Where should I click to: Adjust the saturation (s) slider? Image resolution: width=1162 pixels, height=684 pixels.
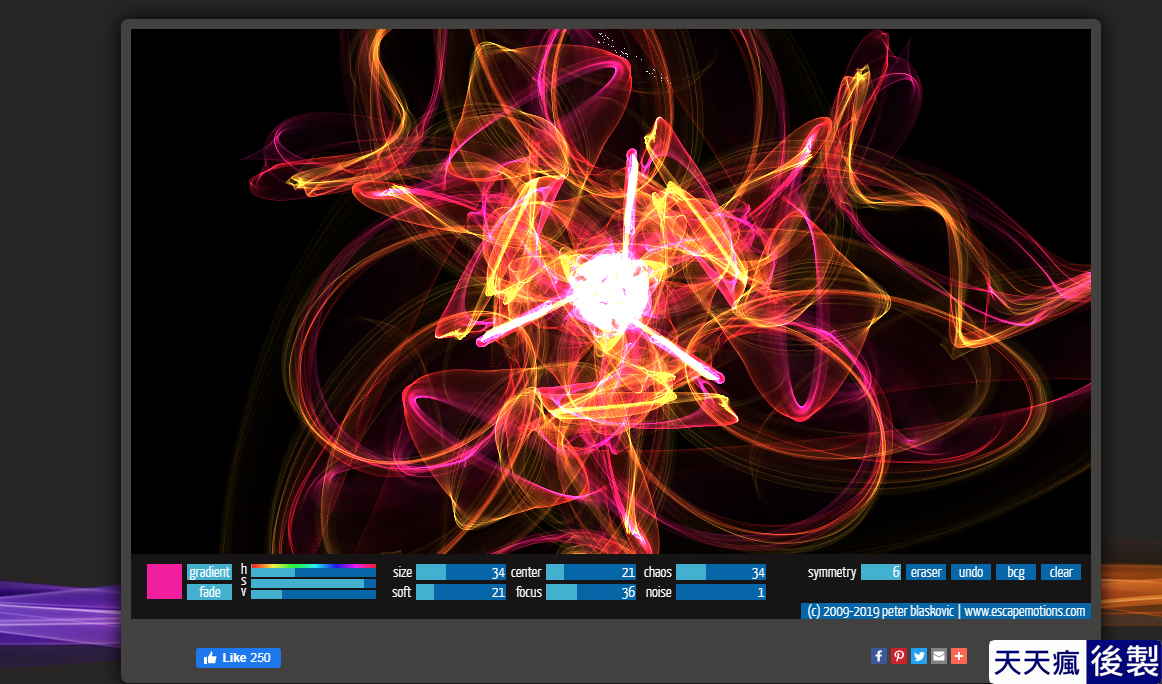313,583
